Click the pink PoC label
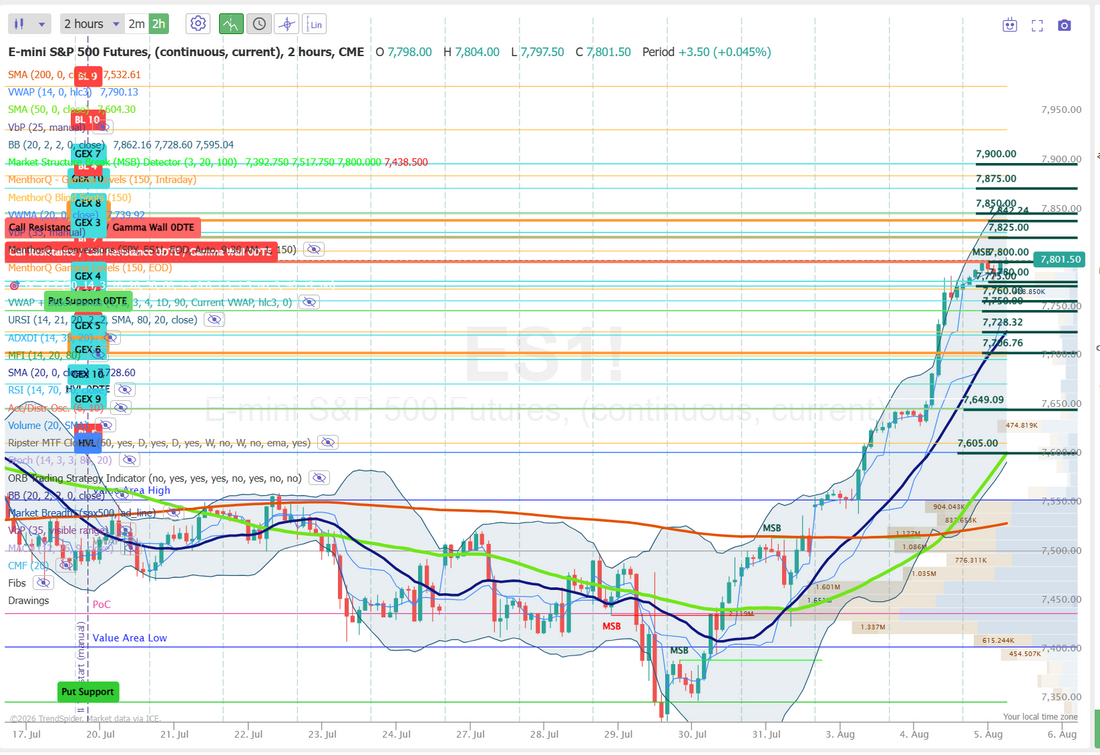This screenshot has width=1100, height=755. pos(101,604)
